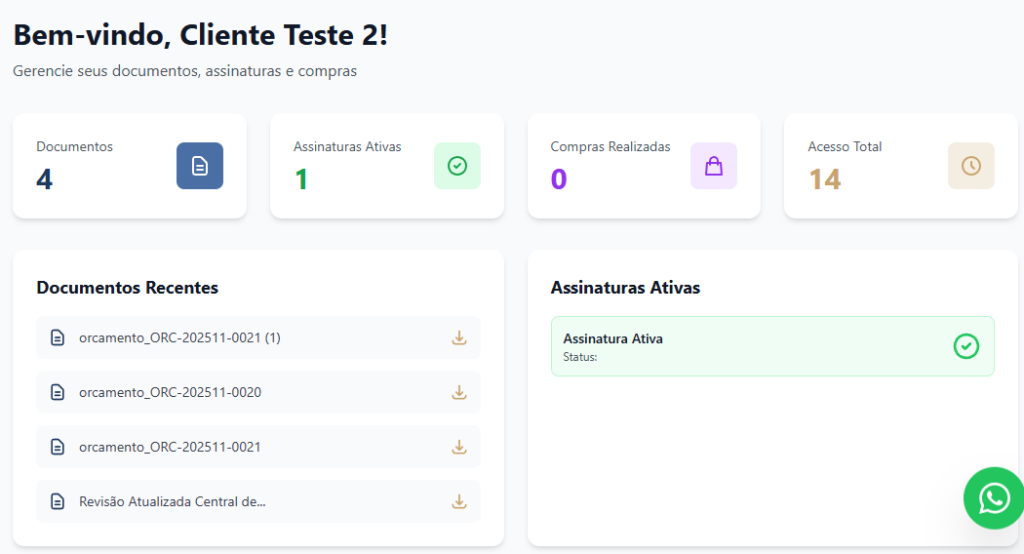Click the Acesso Total clock icon
Screen dimensions: 1024x554
click(x=971, y=166)
